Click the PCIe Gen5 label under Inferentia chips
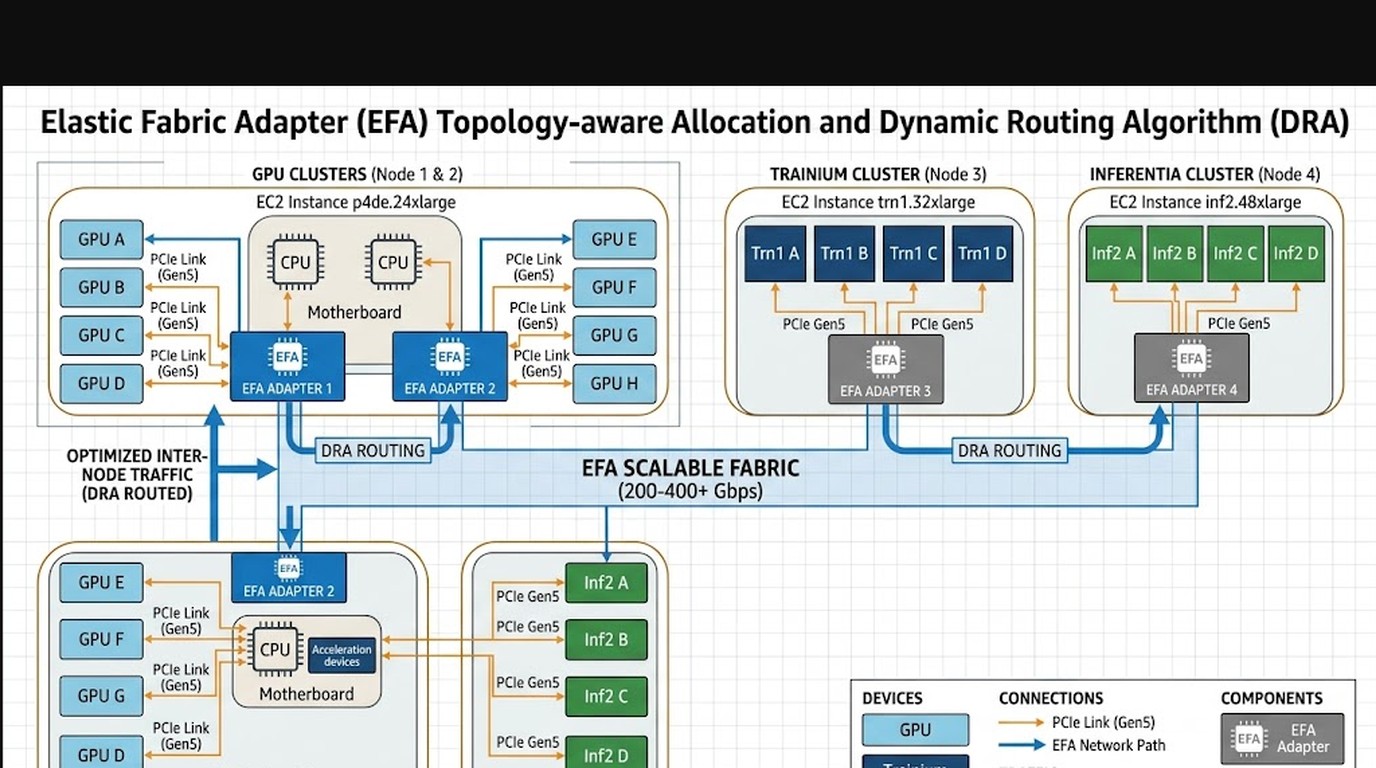Image resolution: width=1376 pixels, height=768 pixels. (x=1239, y=323)
